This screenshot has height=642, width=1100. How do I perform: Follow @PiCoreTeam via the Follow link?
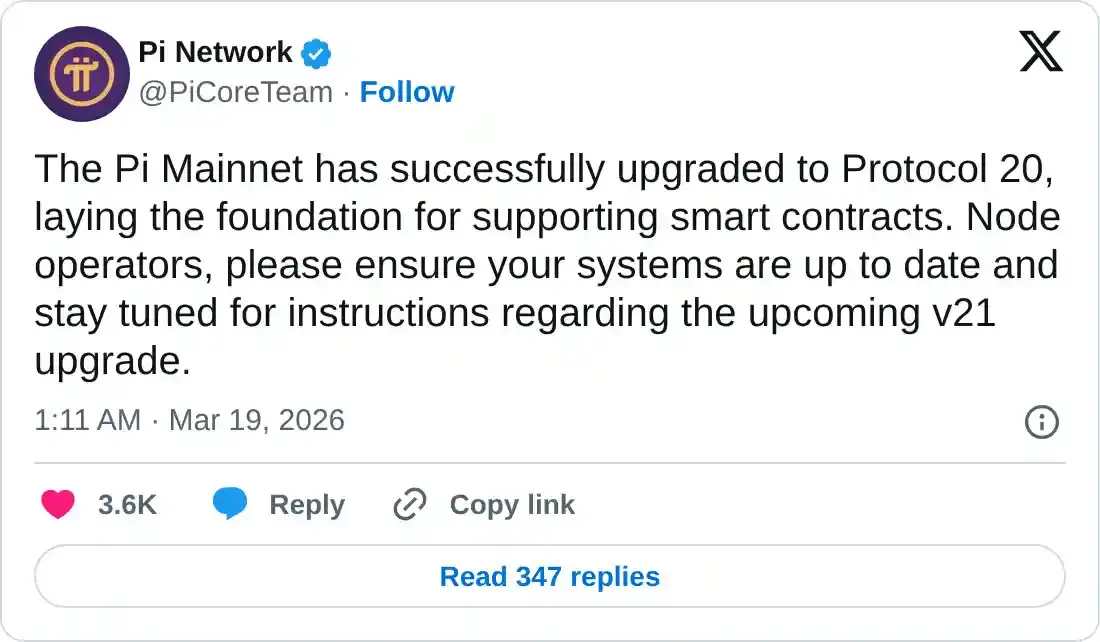[x=407, y=92]
